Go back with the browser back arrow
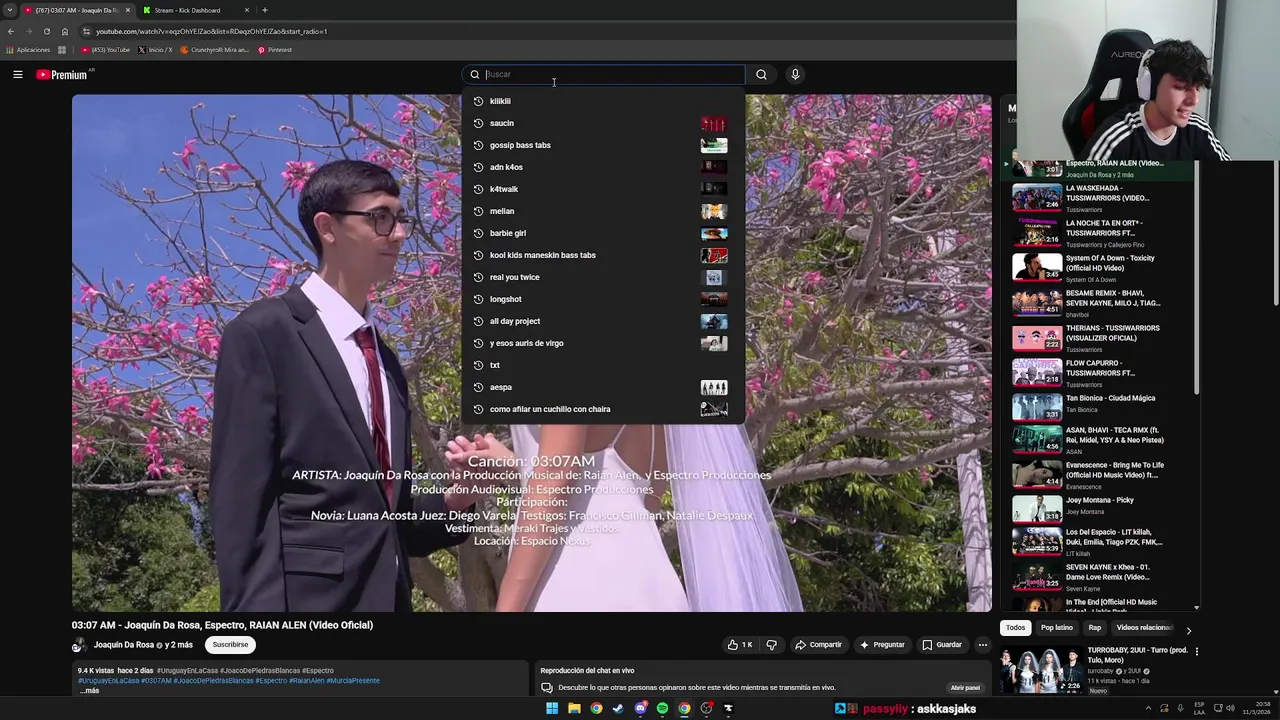1280x720 pixels. pos(10,31)
